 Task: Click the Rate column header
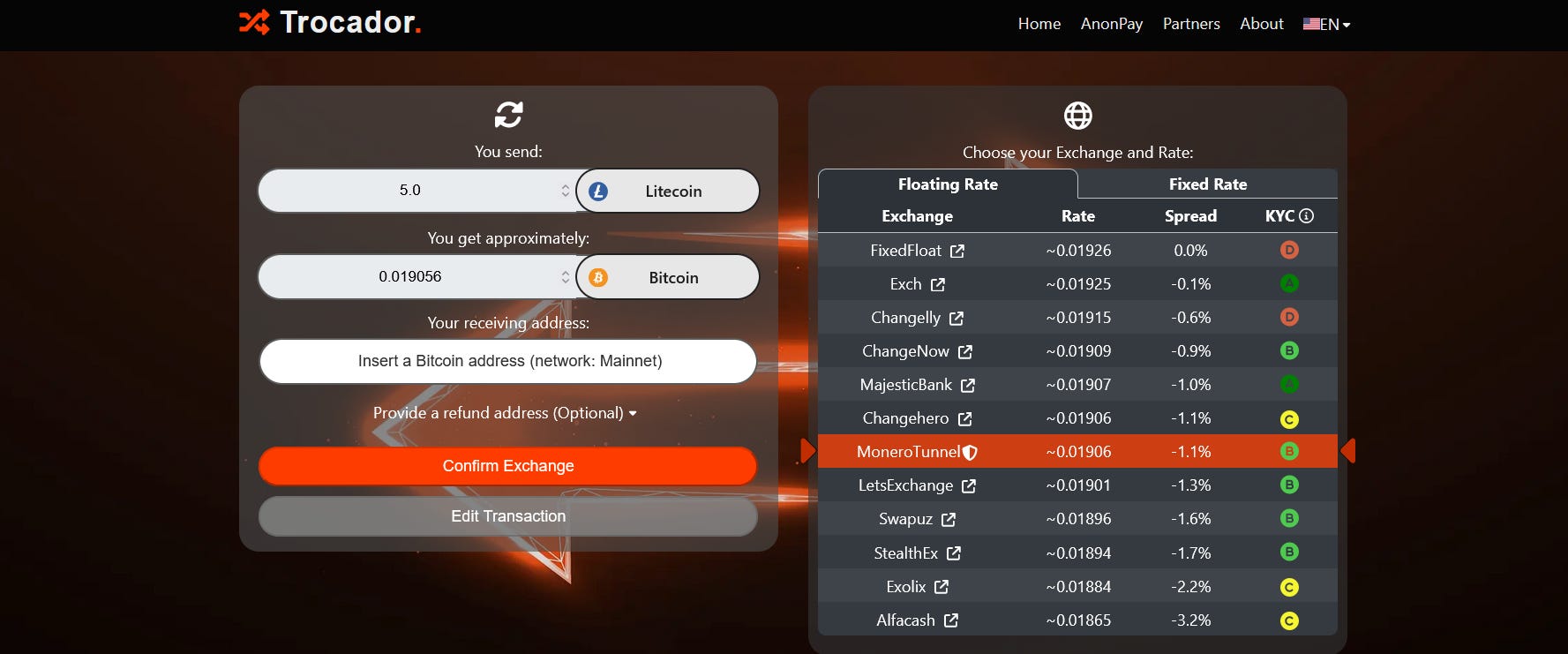pyautogui.click(x=1077, y=216)
